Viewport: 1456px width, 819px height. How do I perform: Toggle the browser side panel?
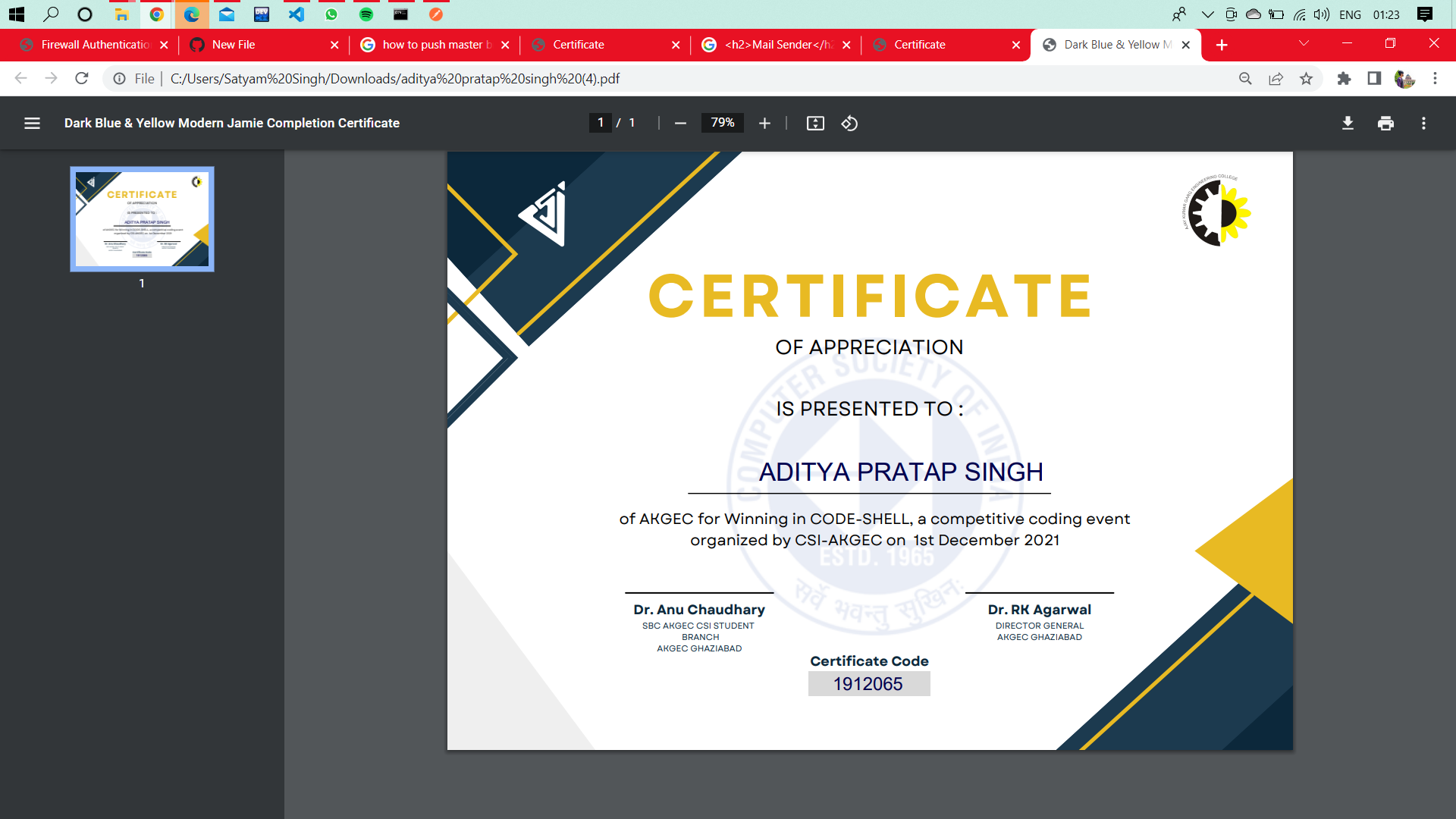(1374, 78)
